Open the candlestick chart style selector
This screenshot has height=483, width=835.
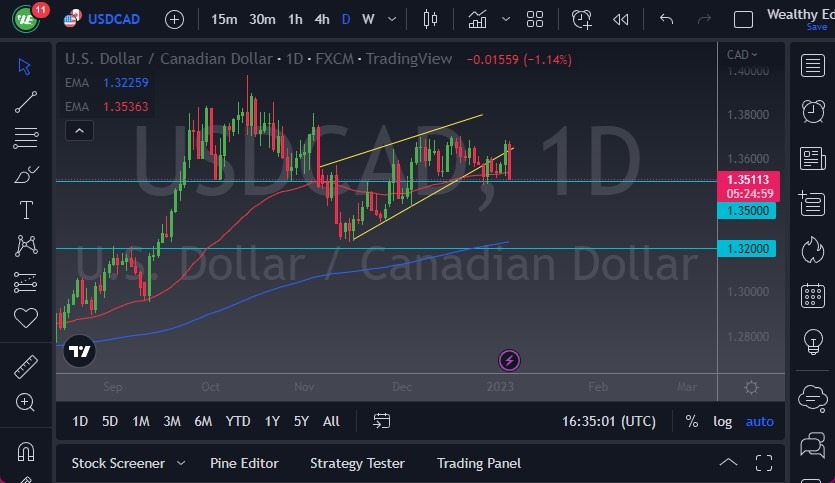(430, 20)
